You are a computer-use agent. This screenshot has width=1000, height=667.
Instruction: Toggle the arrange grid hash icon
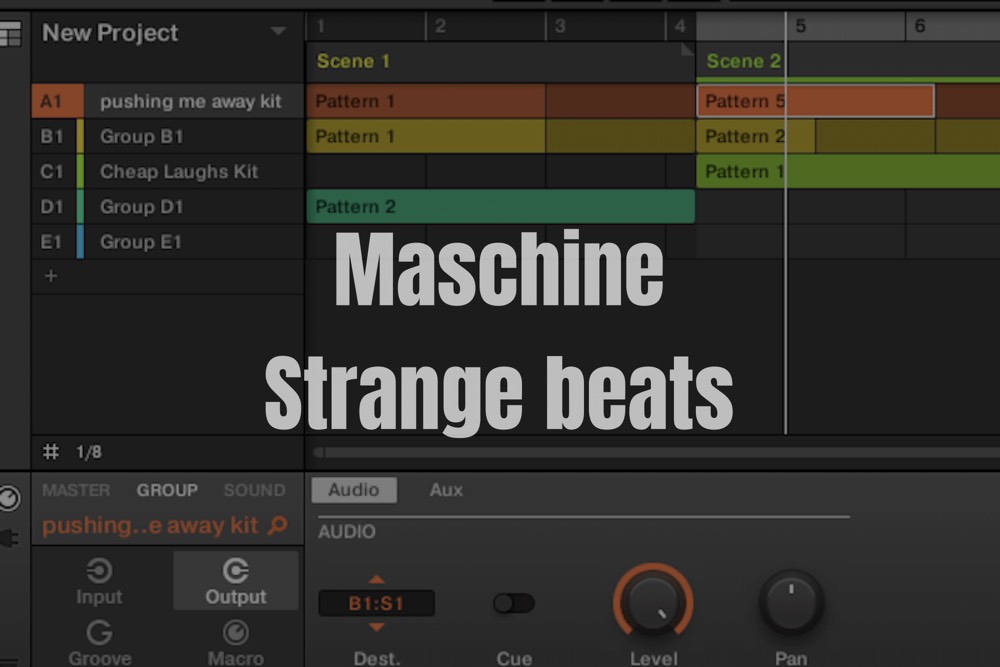(51, 452)
